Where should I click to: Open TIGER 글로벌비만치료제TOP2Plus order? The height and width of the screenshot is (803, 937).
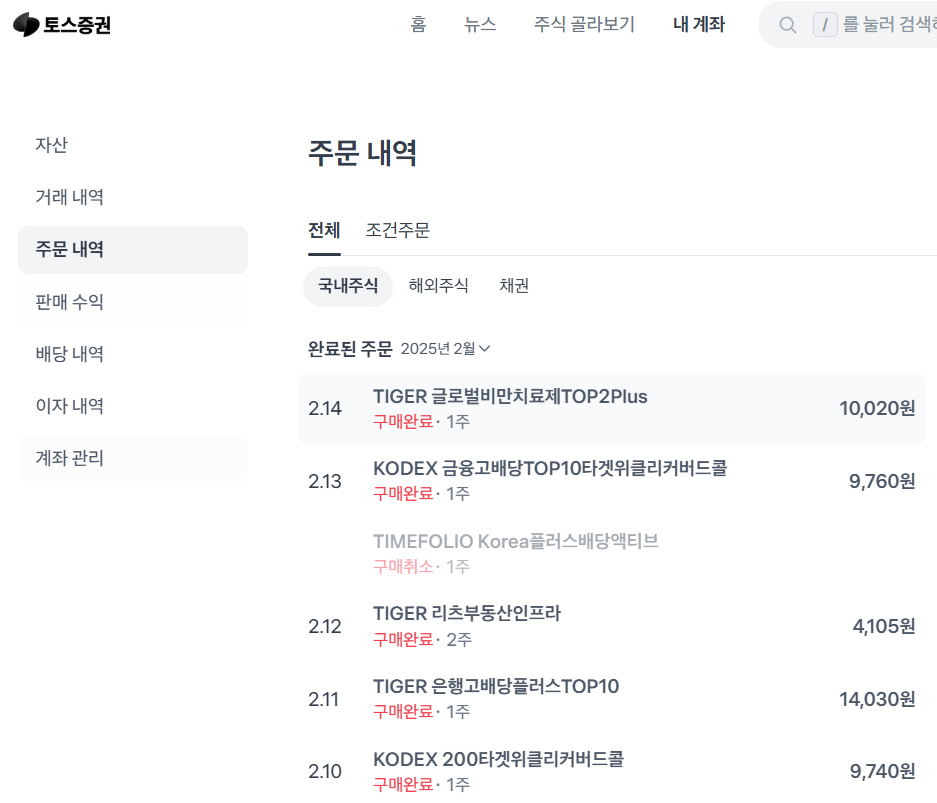click(x=612, y=409)
